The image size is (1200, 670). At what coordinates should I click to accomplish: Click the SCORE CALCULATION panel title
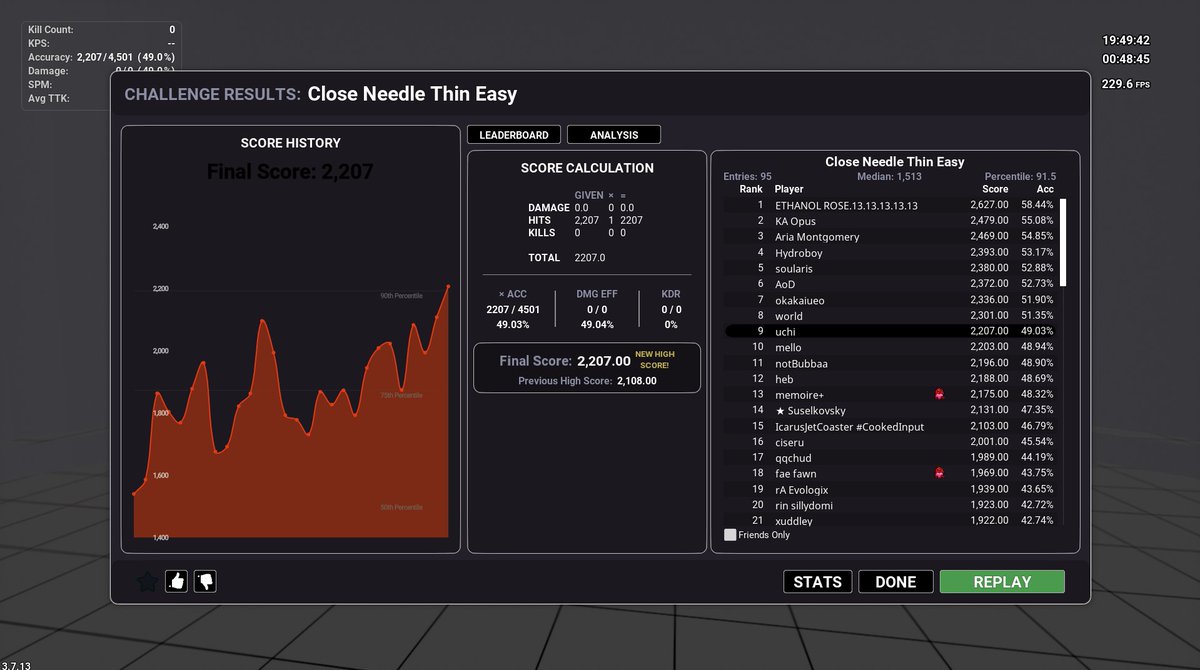click(587, 168)
